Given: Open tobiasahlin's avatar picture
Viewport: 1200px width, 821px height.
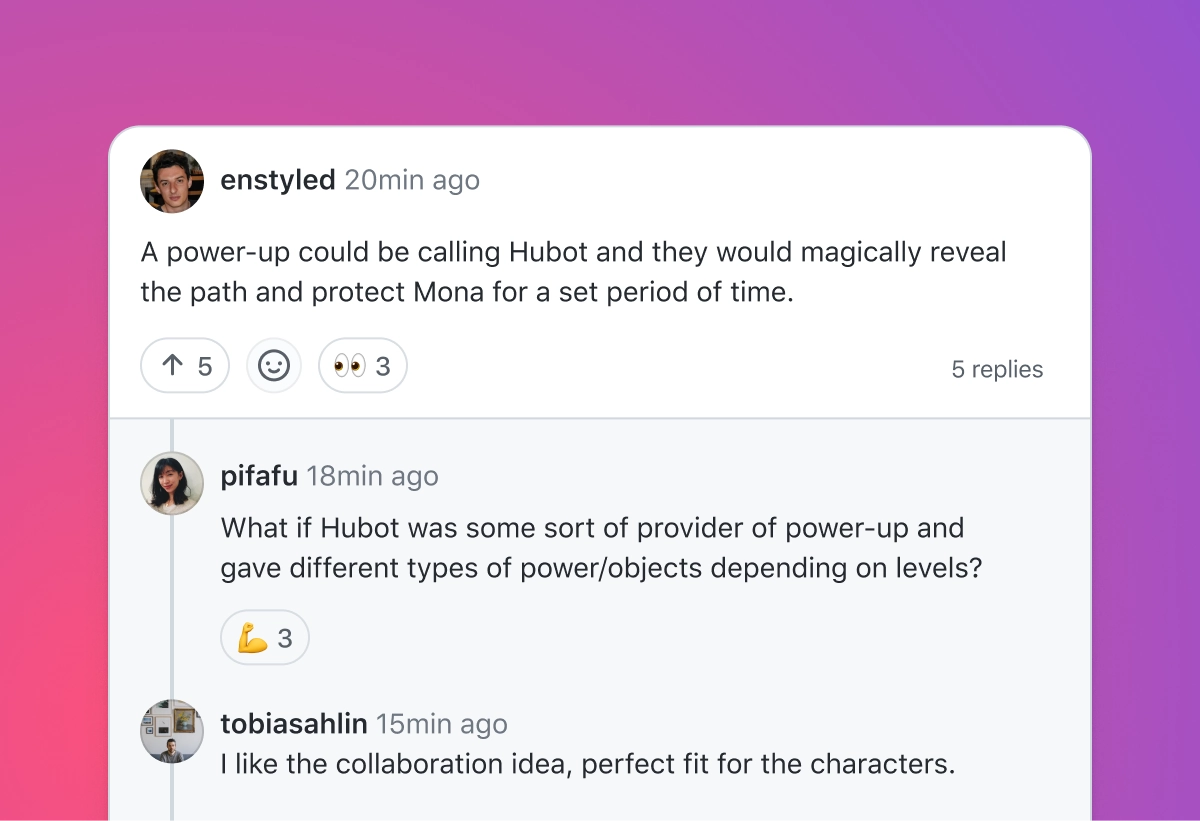Looking at the screenshot, I should 172,731.
